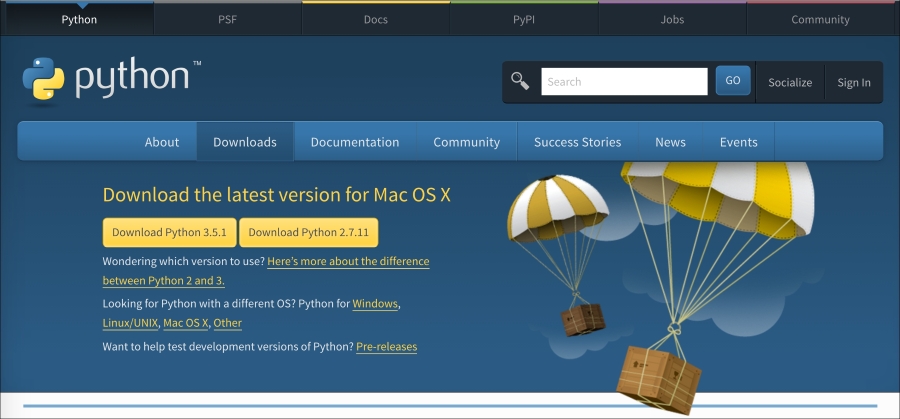Open the Socialize menu

point(789,82)
